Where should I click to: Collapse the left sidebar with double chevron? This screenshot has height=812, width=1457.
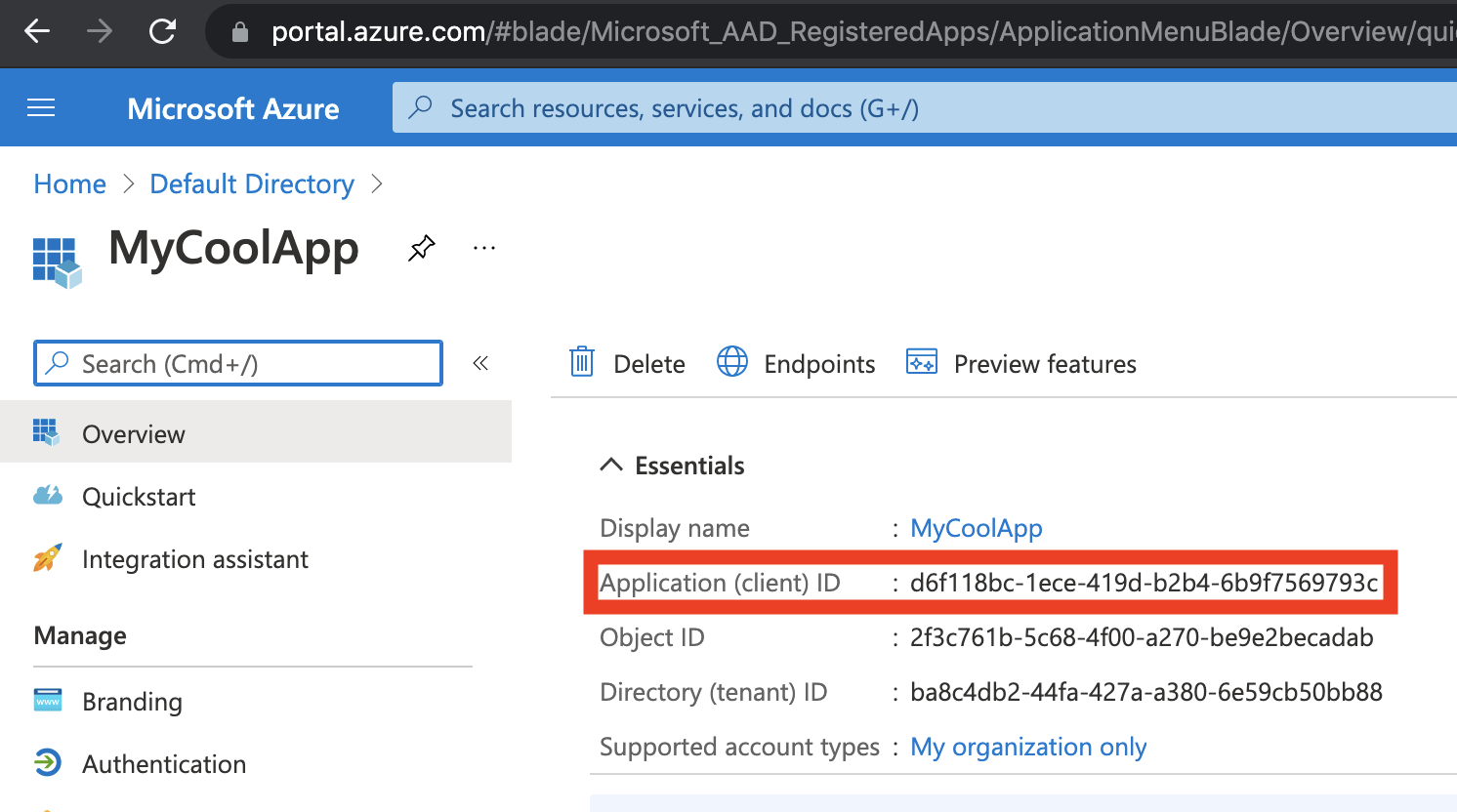[480, 362]
